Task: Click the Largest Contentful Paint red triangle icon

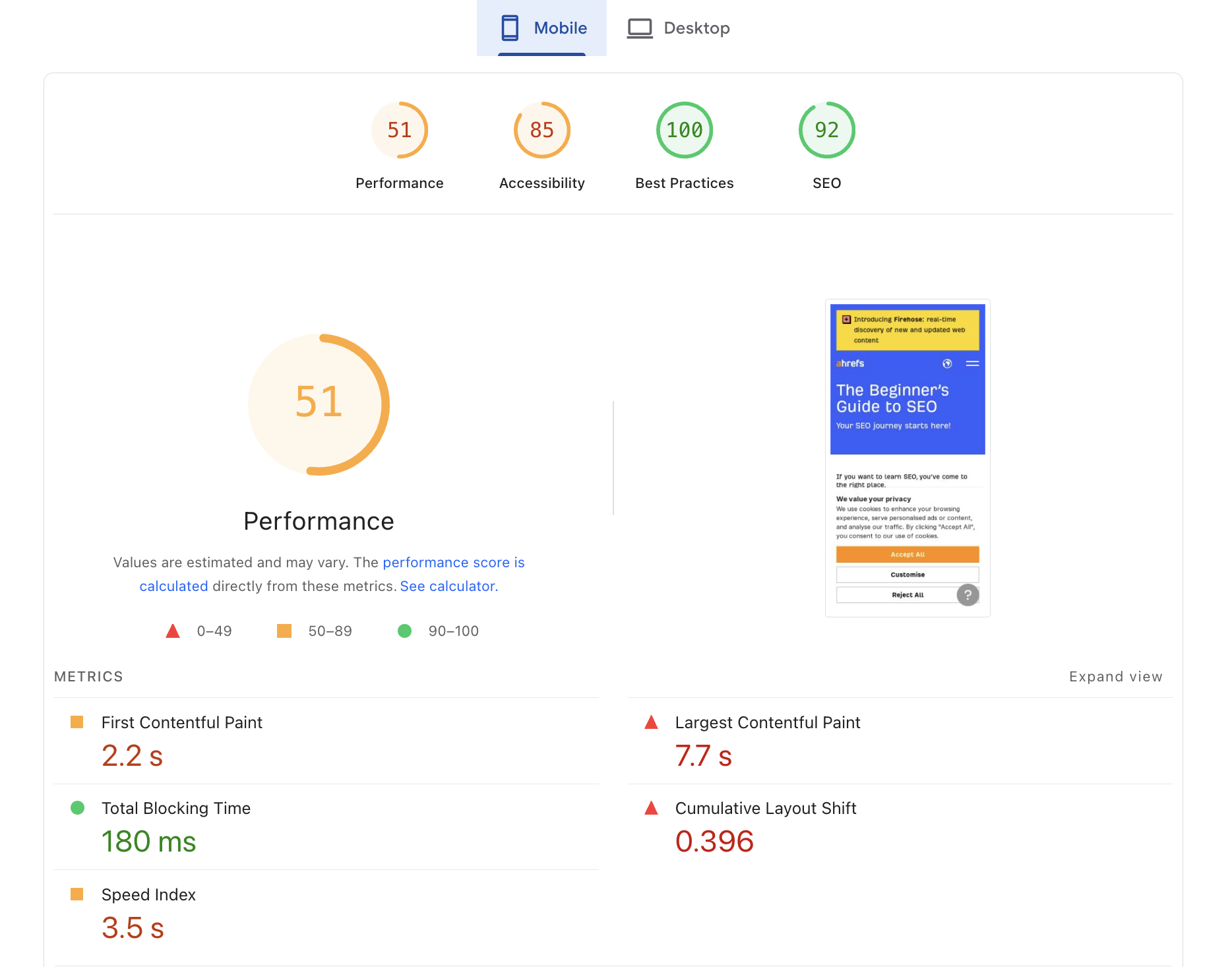Action: [x=651, y=722]
